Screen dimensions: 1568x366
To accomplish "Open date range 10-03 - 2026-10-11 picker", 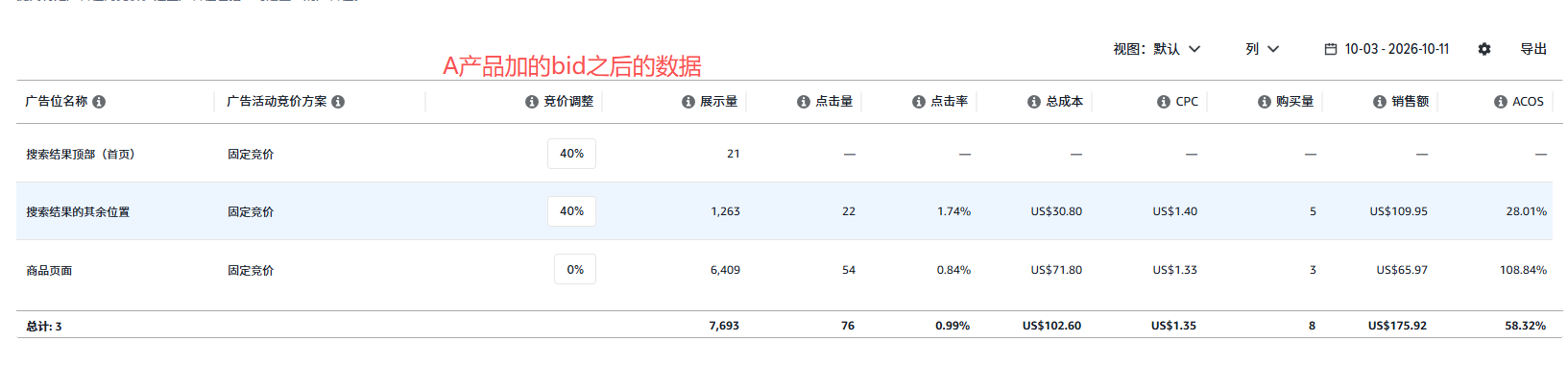I will point(1387,49).
